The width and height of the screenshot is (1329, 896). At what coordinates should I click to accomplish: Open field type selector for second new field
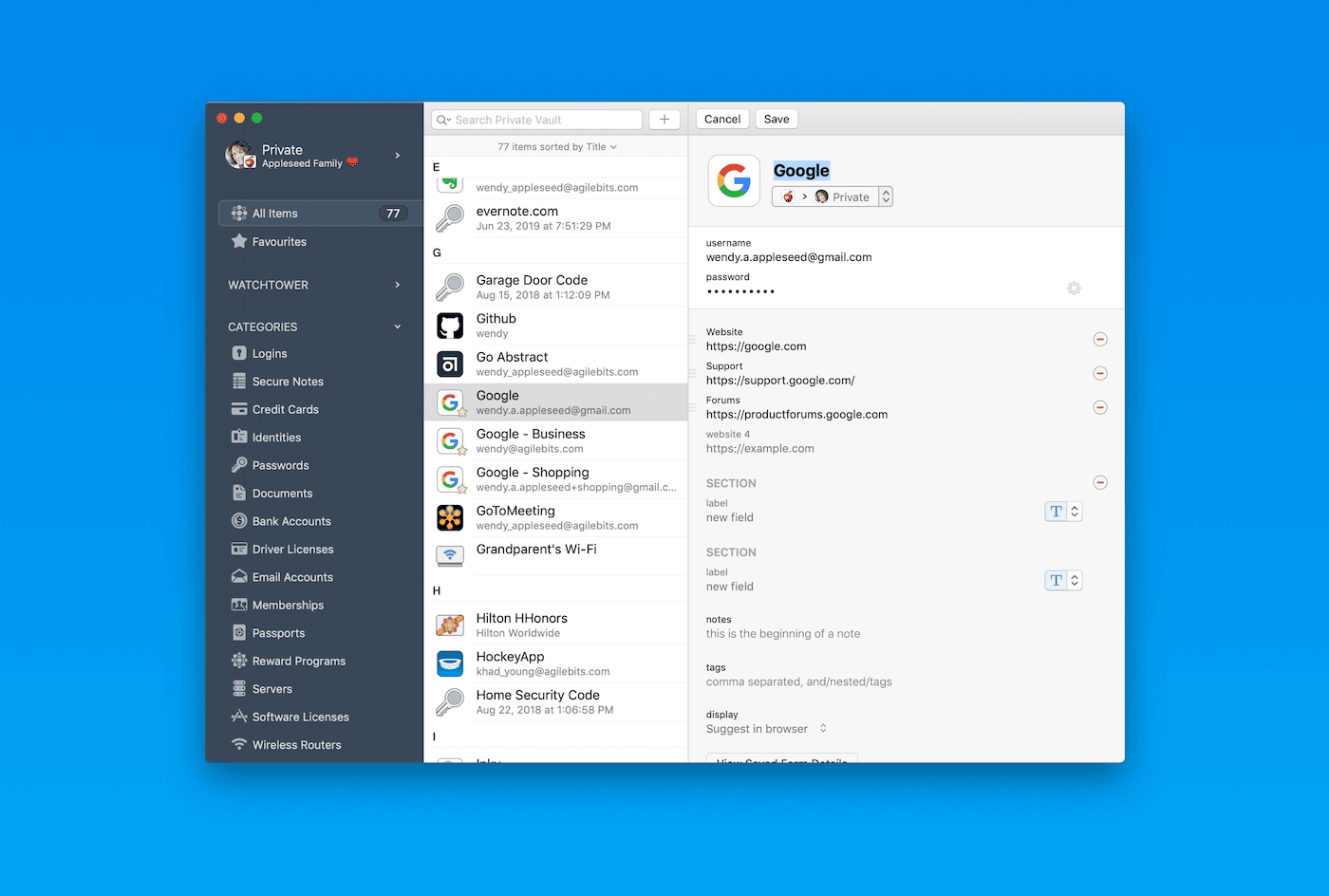(1063, 580)
